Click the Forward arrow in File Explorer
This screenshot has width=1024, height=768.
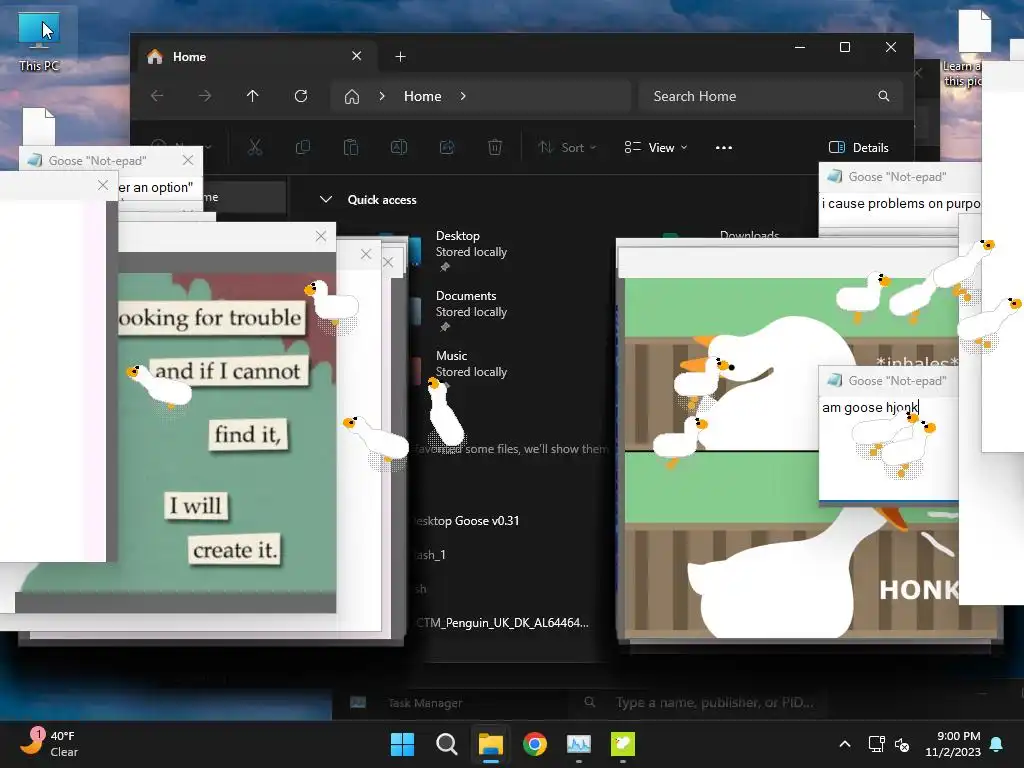[205, 96]
